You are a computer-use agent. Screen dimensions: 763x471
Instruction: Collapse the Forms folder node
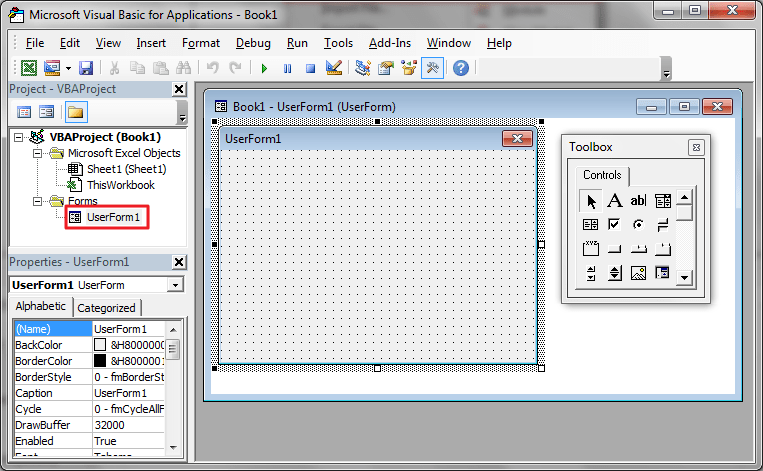37,201
